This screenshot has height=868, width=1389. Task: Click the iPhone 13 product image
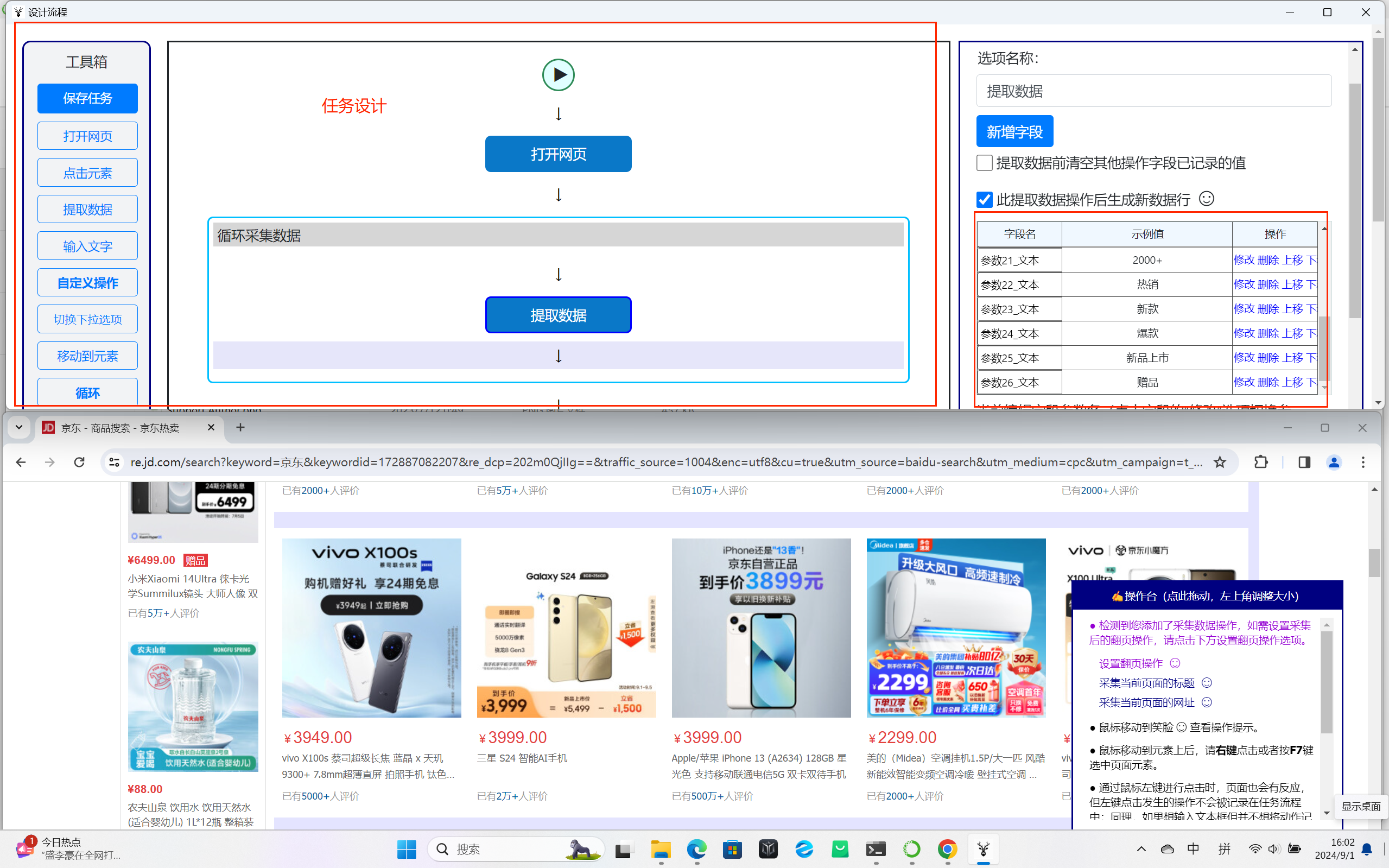(x=761, y=628)
